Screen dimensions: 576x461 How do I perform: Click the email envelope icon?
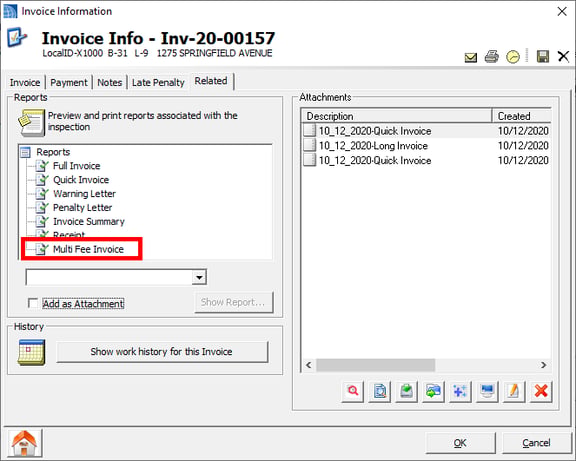(x=471, y=57)
